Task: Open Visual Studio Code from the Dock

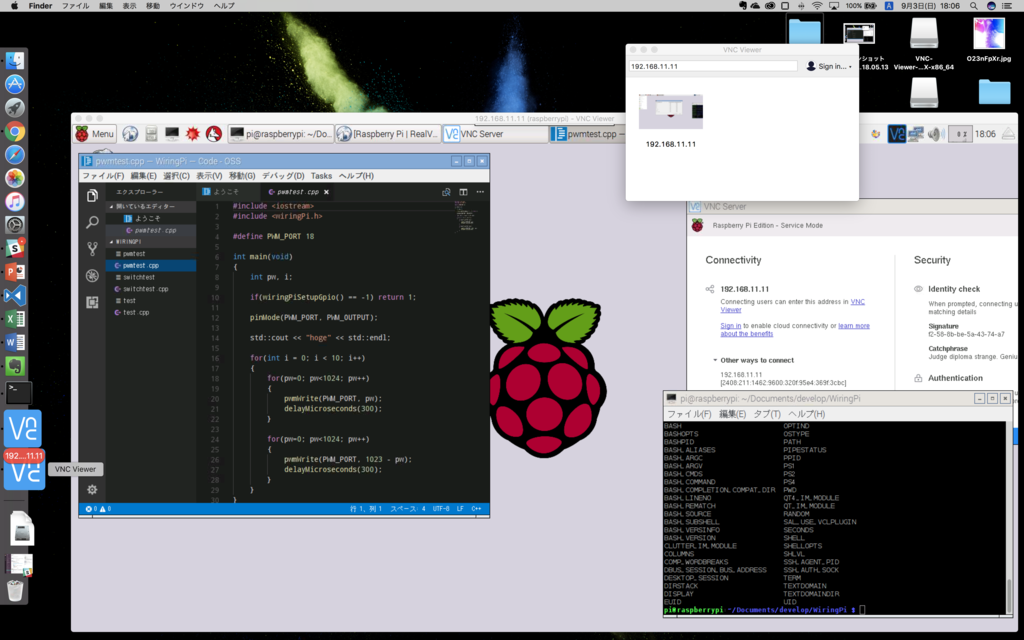Action: click(14, 296)
